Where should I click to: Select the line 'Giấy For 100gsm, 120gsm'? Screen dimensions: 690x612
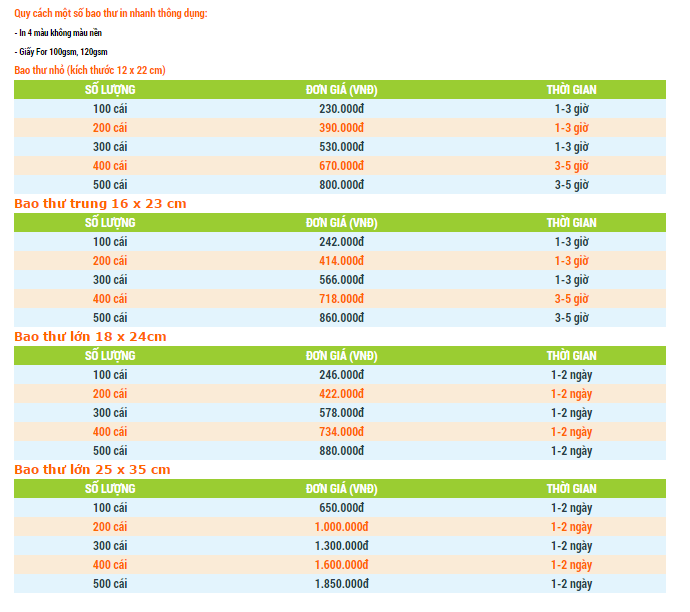[61, 52]
